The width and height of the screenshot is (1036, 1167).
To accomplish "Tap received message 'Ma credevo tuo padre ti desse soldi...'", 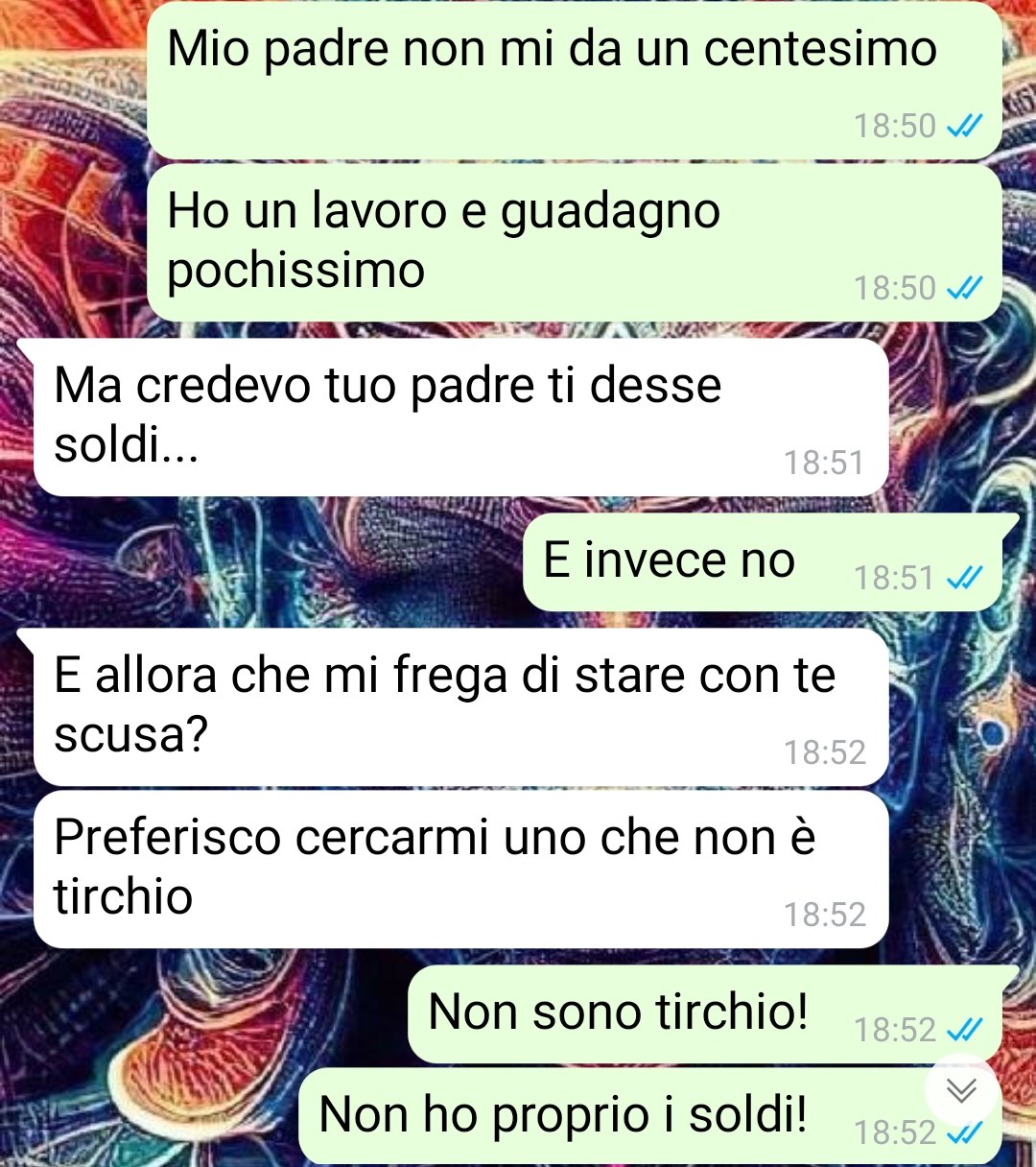I will 460,417.
